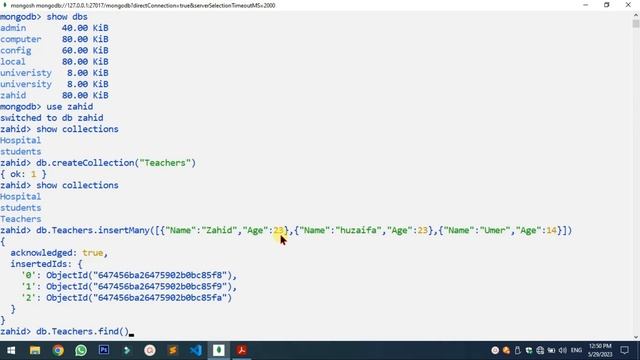This screenshot has height=360, width=640.
Task: Open the round white-red taskbar app
Action: click(x=150, y=350)
